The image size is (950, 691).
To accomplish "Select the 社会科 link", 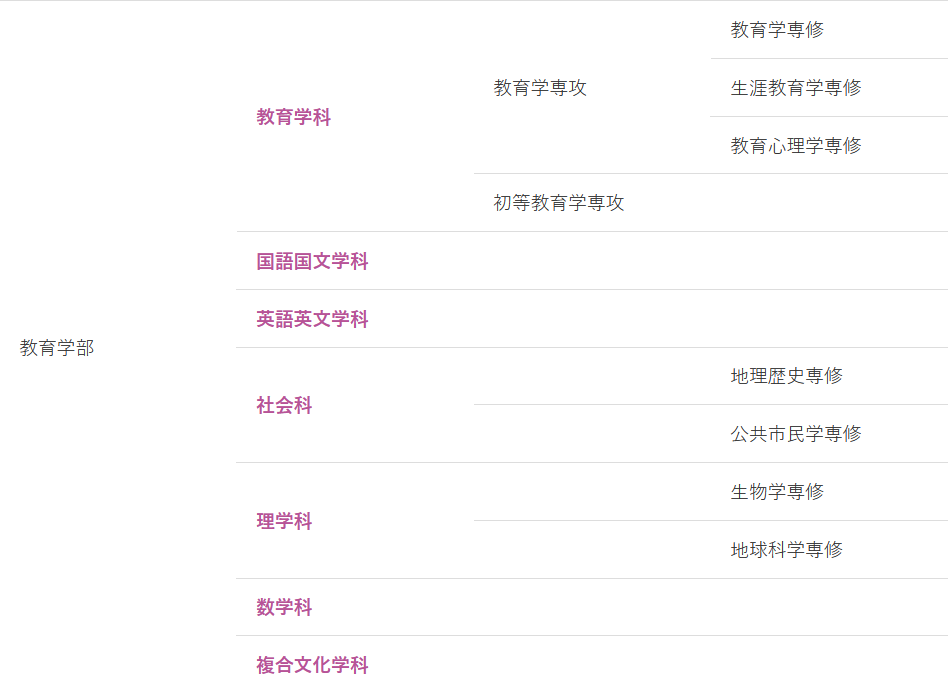I will click(284, 405).
